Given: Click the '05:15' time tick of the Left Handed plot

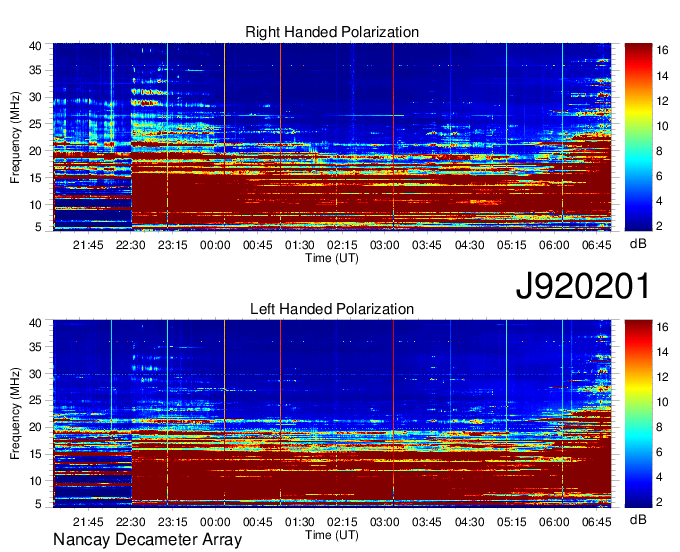Looking at the screenshot, I should (x=512, y=522).
